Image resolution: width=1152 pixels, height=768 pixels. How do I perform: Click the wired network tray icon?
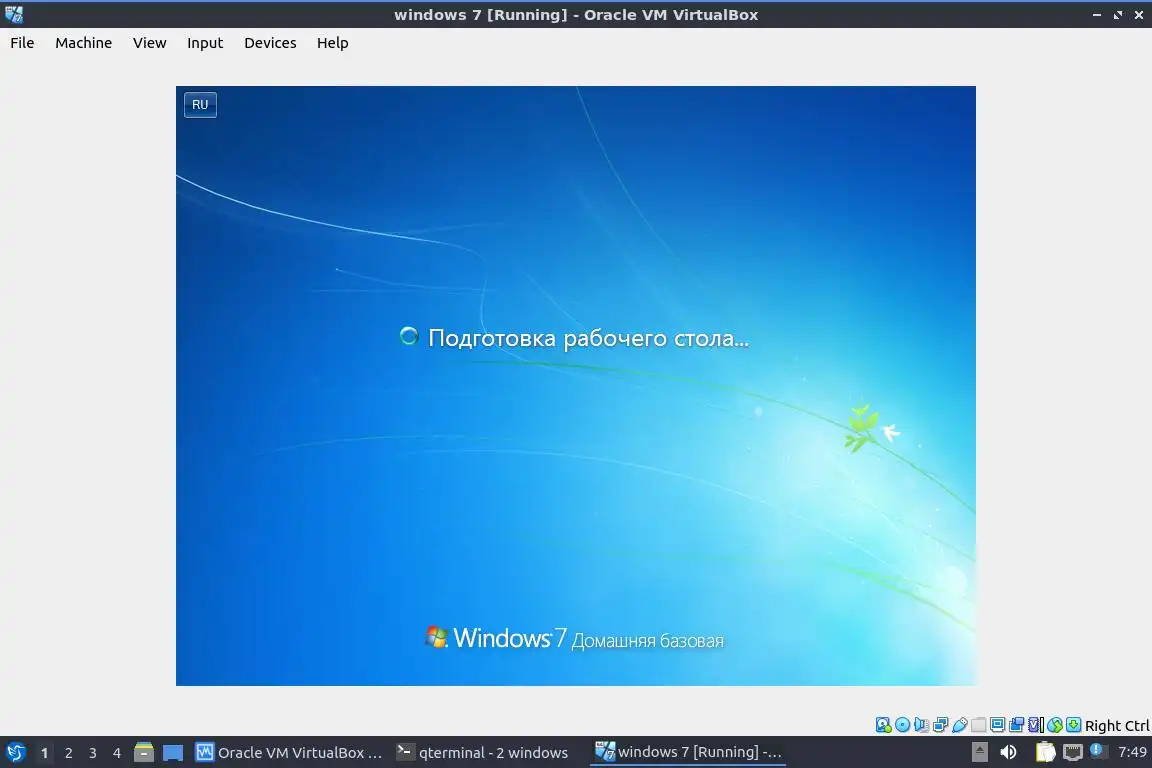(x=1073, y=752)
